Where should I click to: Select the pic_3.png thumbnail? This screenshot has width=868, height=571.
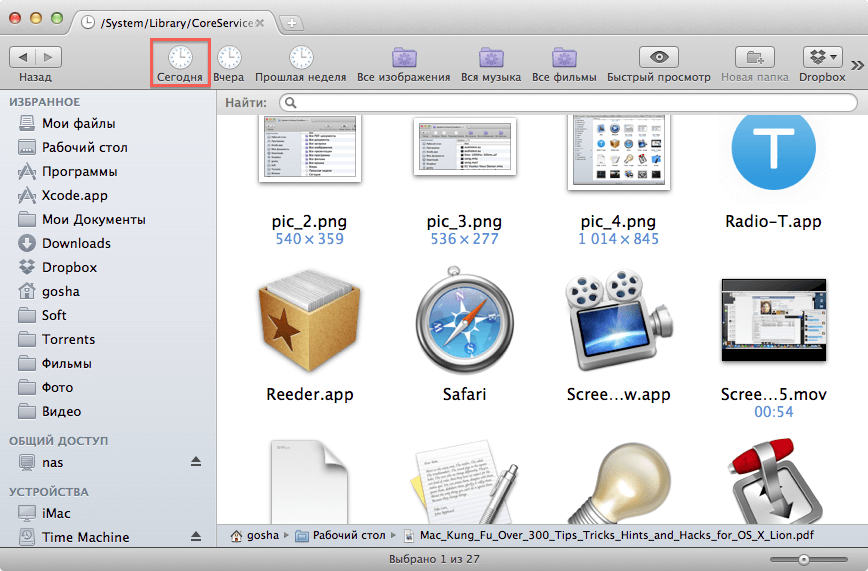(464, 146)
